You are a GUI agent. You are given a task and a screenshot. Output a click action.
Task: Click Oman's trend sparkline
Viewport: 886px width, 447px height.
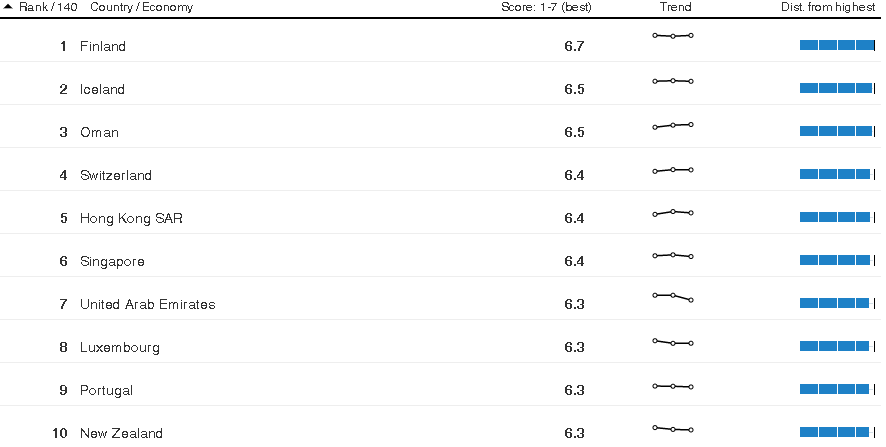[x=672, y=125]
